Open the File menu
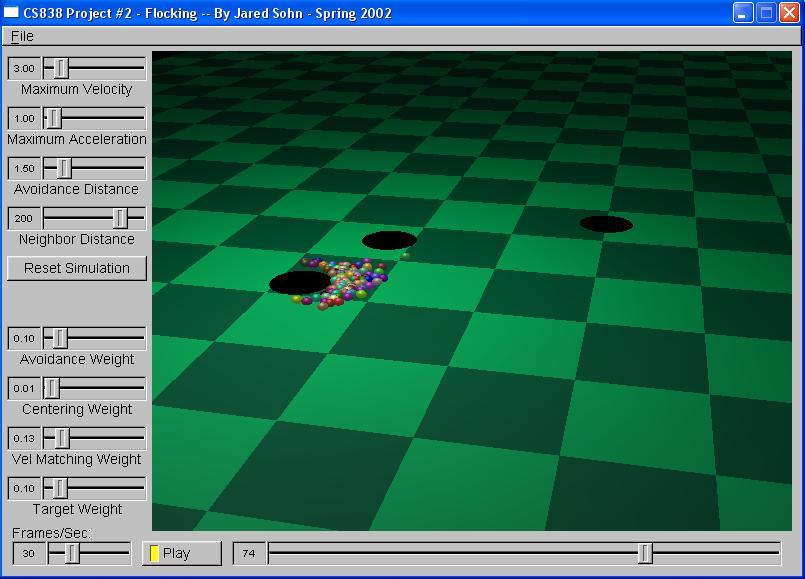 tap(22, 36)
